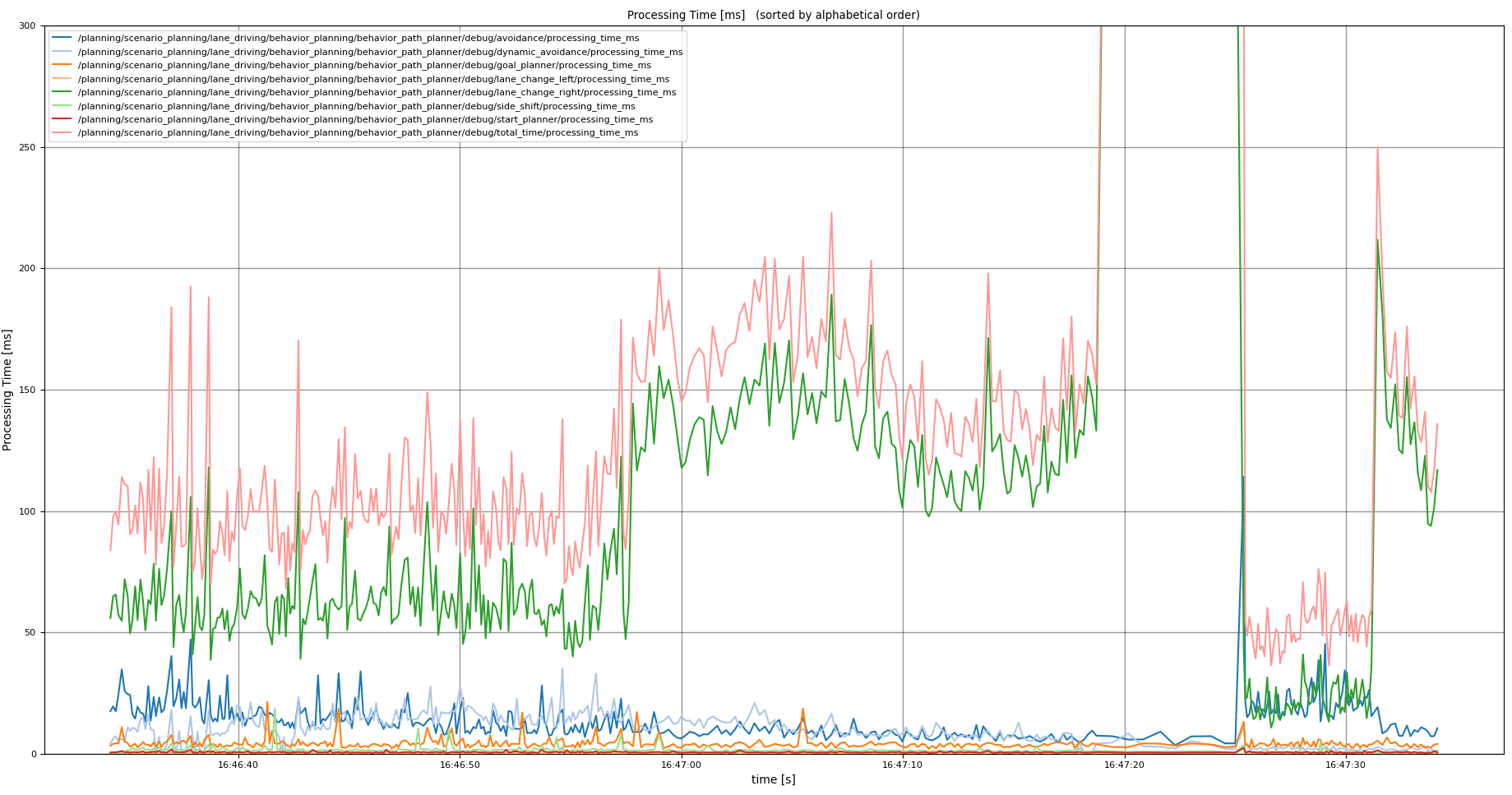This screenshot has height=795, width=1512.
Task: Click the x-axis tick label 16:47:20
Action: (1125, 765)
